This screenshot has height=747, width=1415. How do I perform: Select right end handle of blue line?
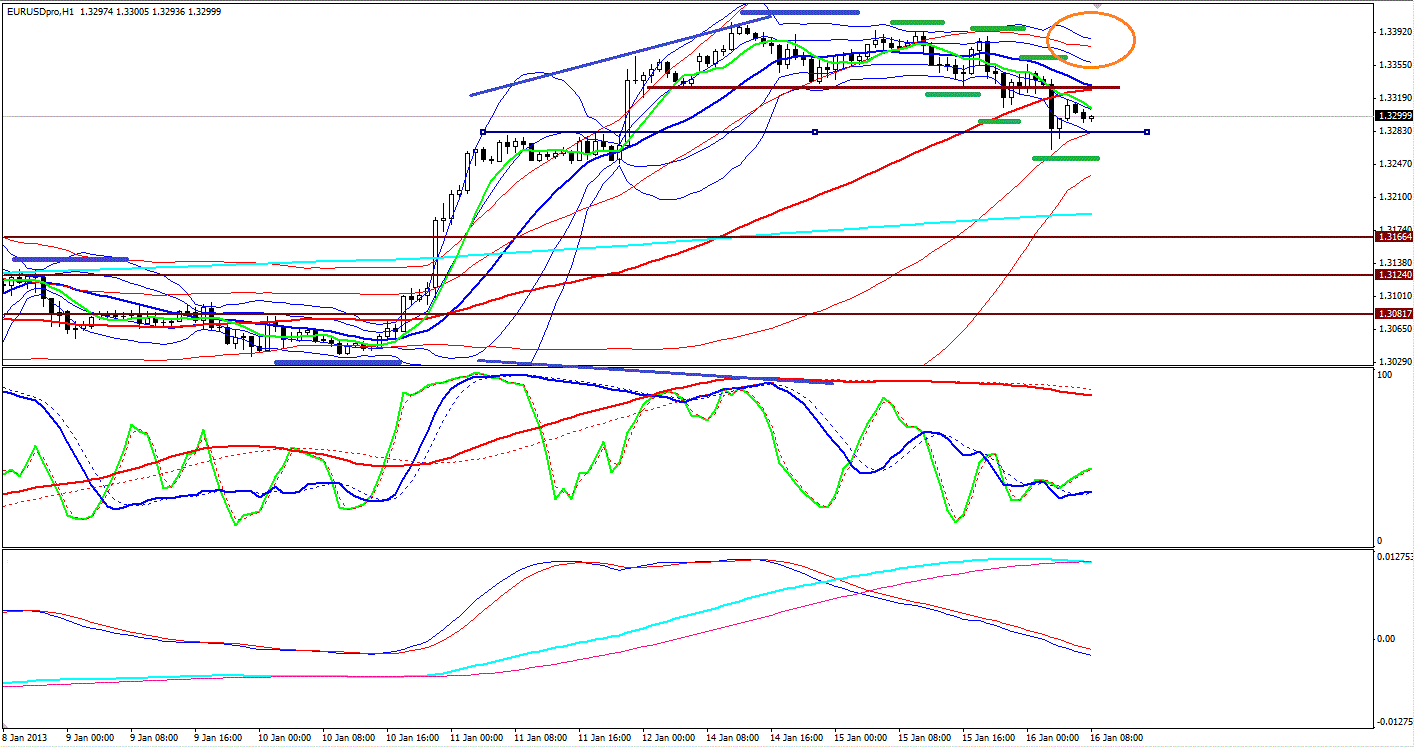click(1146, 132)
